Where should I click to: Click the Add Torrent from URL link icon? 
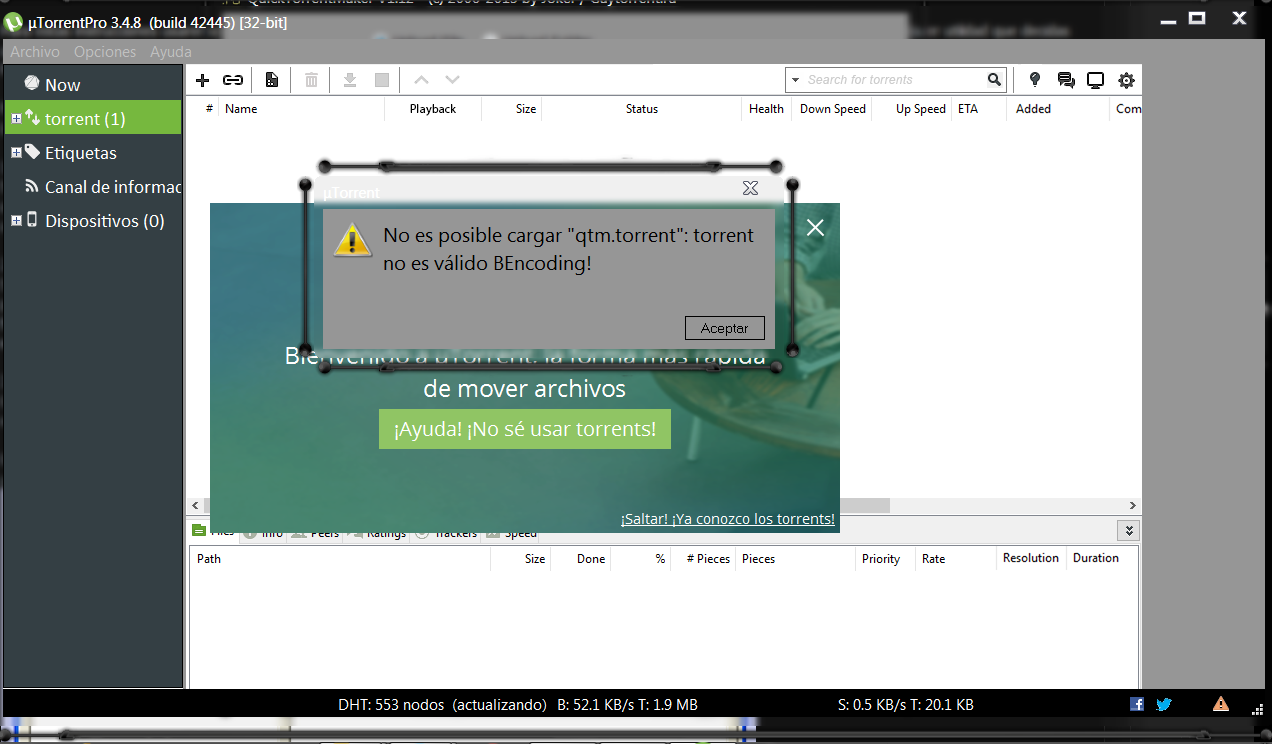click(x=233, y=80)
